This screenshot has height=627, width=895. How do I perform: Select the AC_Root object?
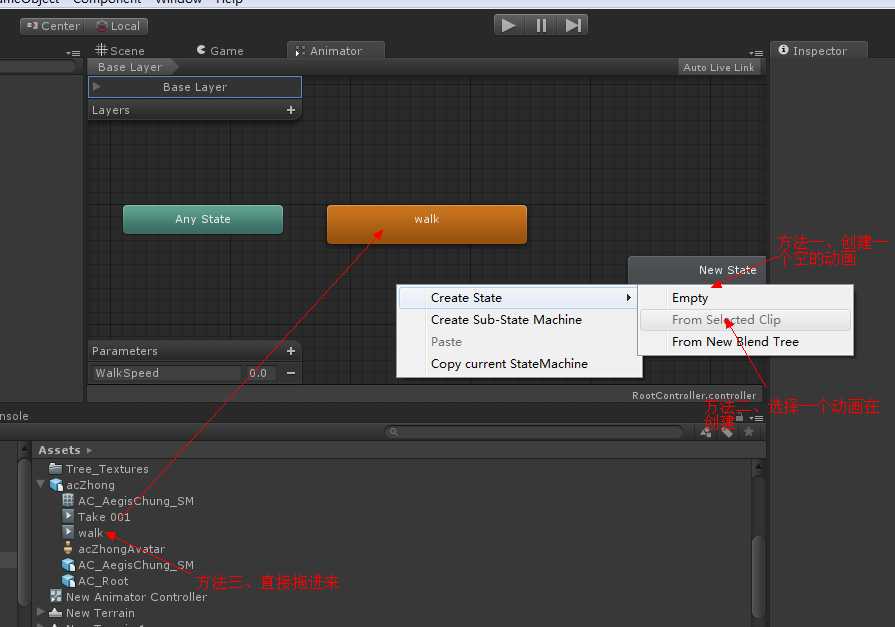95,581
